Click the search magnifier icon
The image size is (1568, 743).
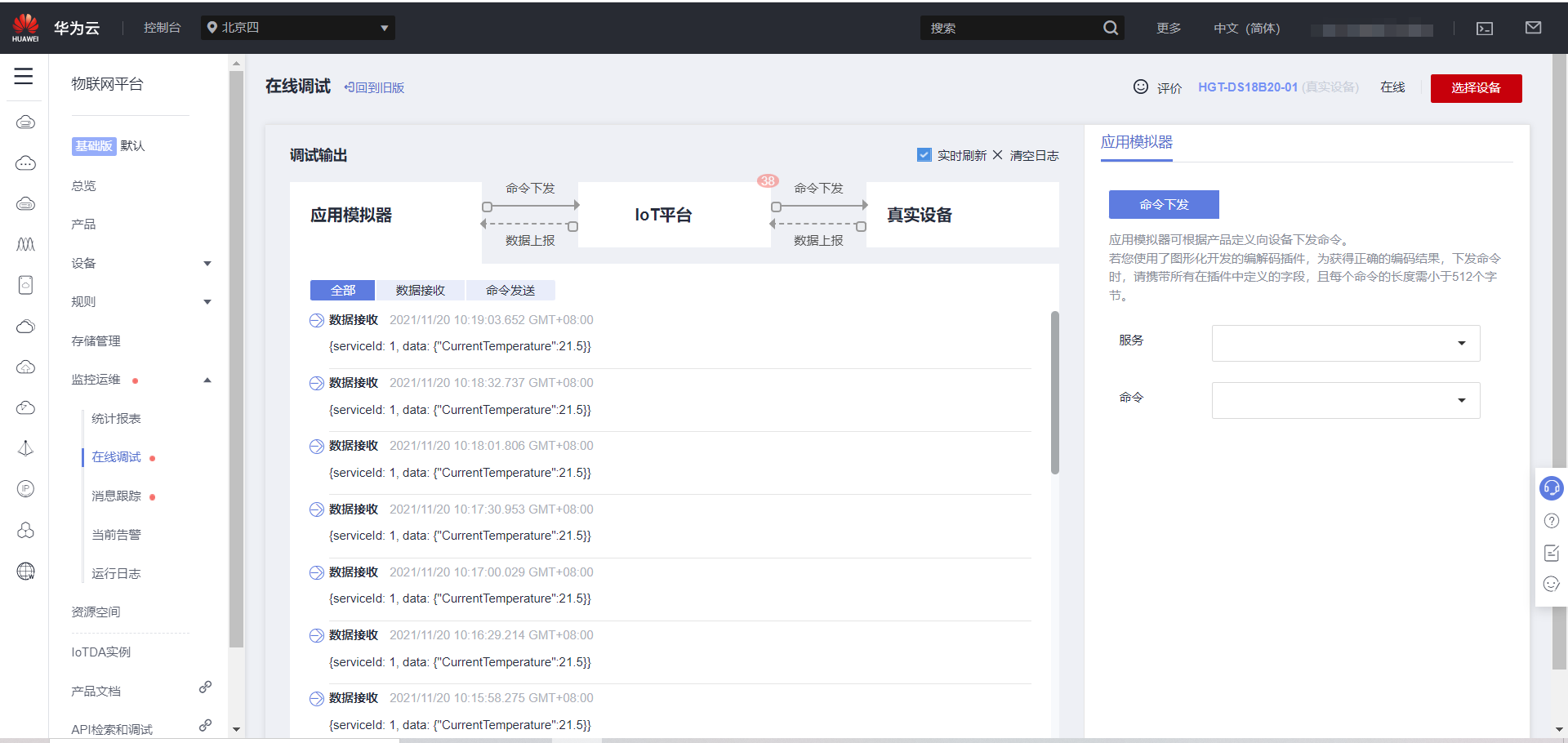[x=1111, y=28]
